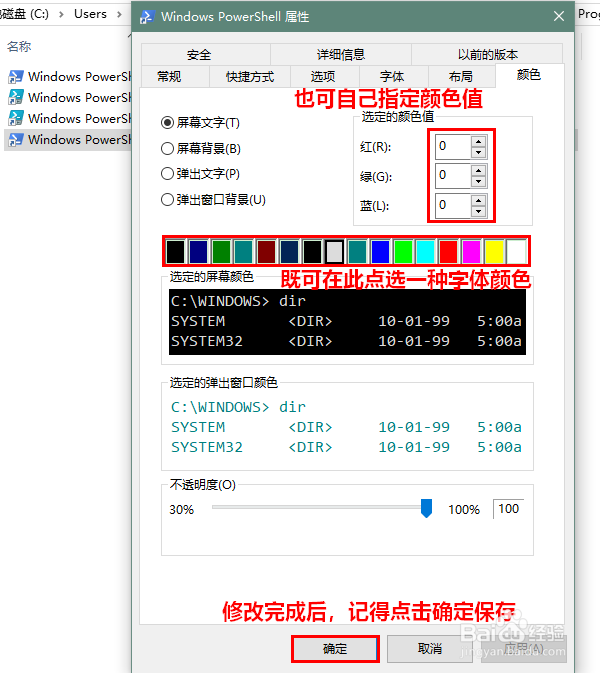Pick the black swatch next to navy
The width and height of the screenshot is (600, 673).
(x=176, y=252)
